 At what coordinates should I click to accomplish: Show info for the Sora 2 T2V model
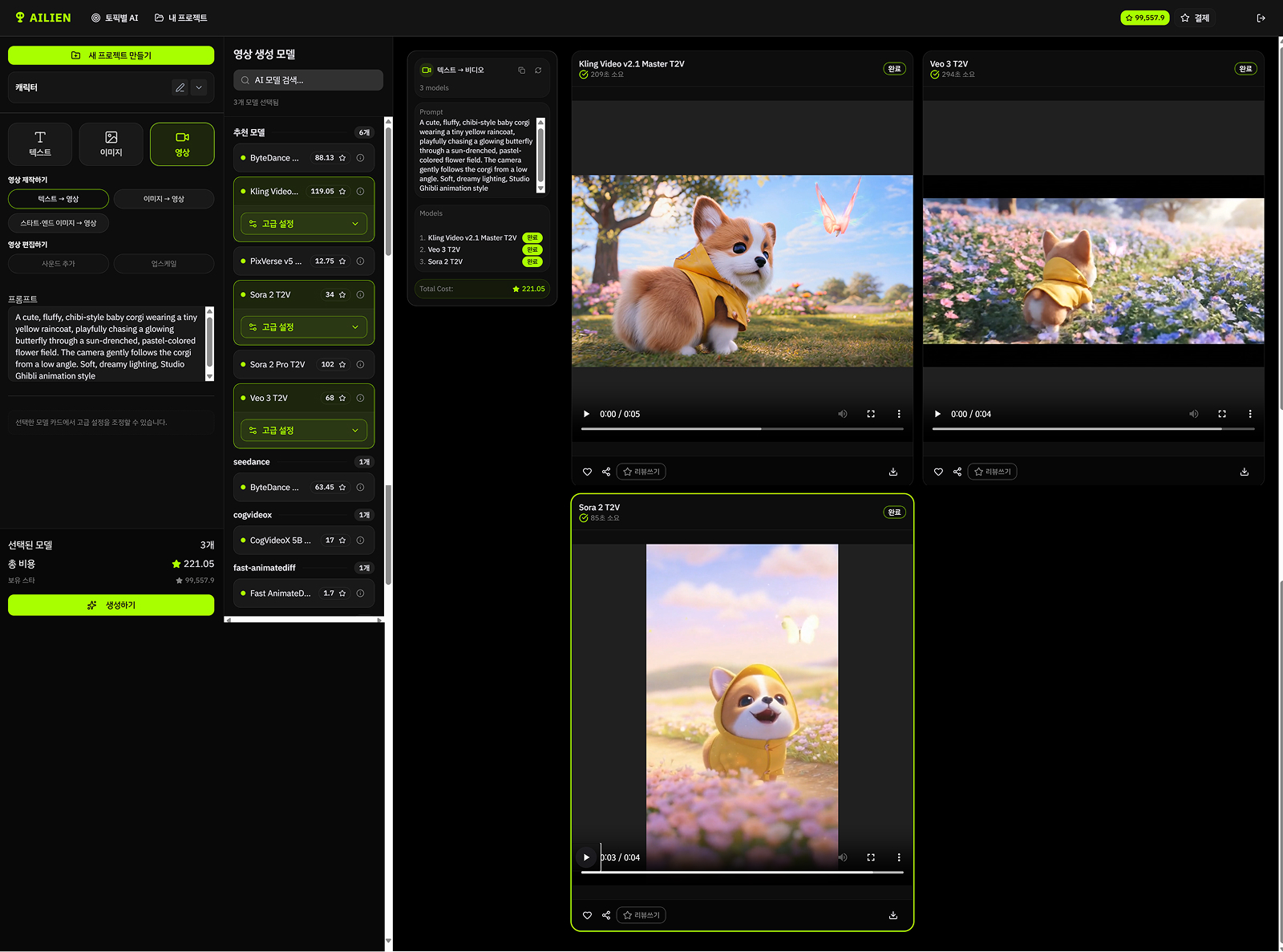360,294
